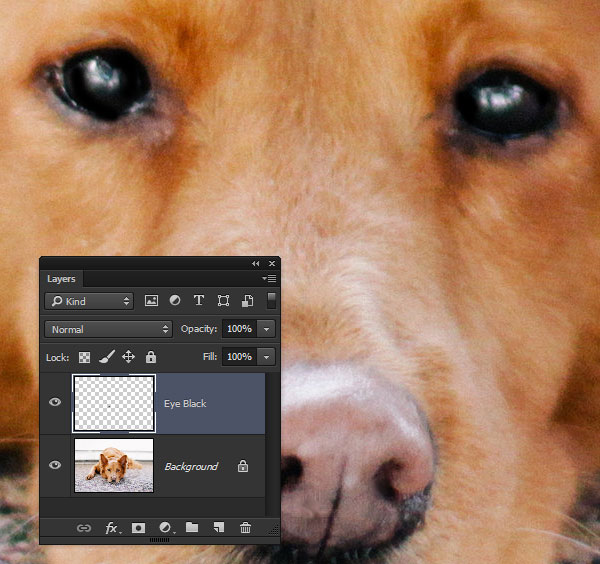The image size is (600, 564).
Task: Collapse the panel with double arrows
Action: [256, 264]
